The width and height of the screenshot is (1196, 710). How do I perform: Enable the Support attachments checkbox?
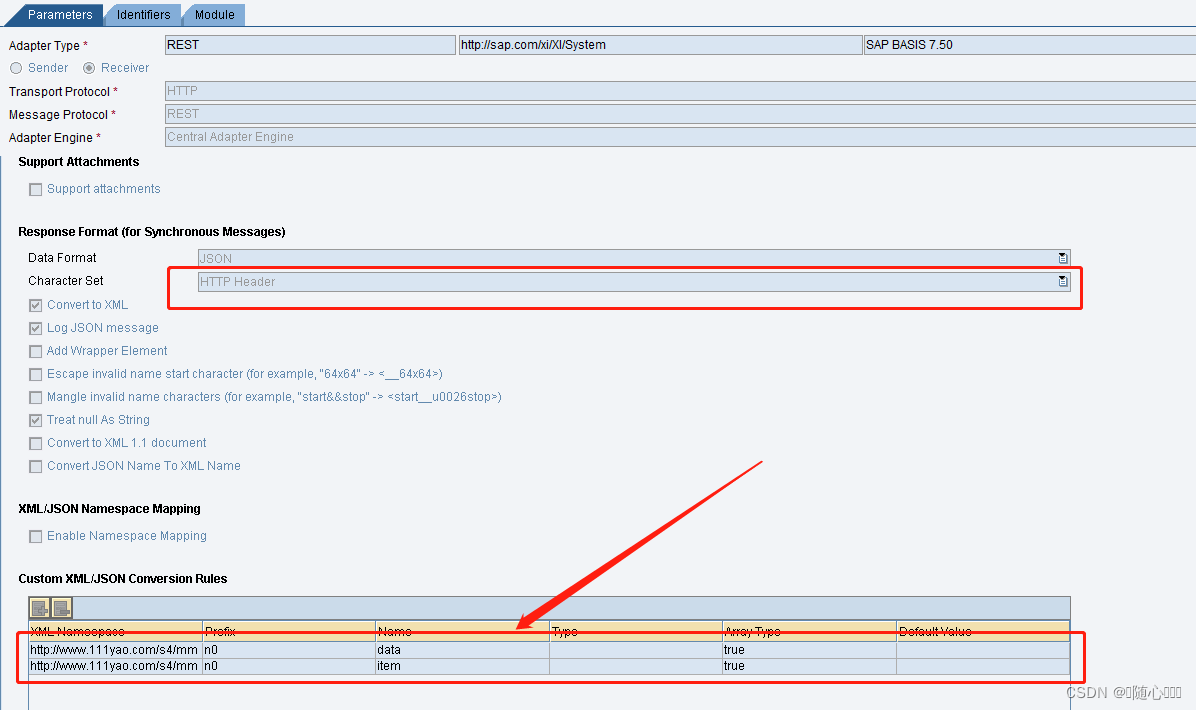(36, 189)
